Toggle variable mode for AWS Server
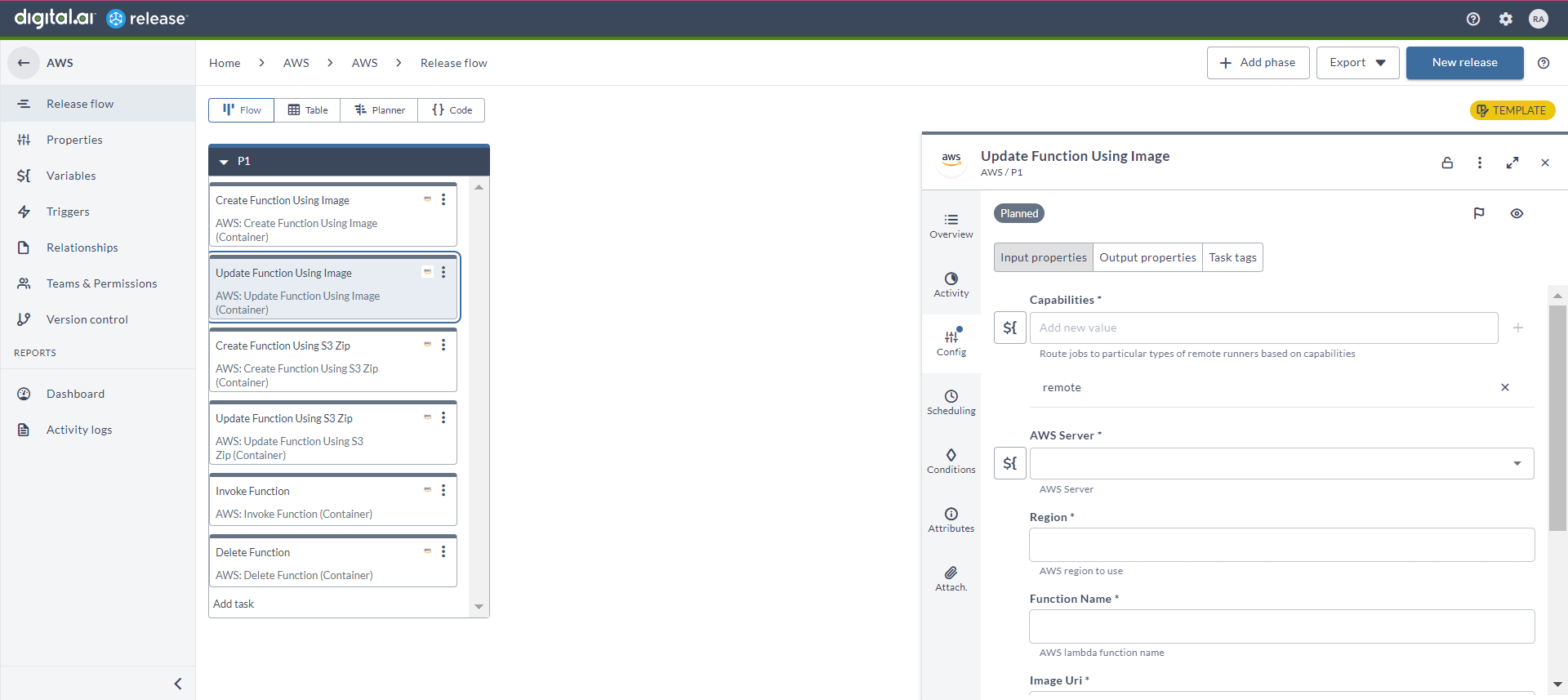This screenshot has height=700, width=1568. 1010,463
